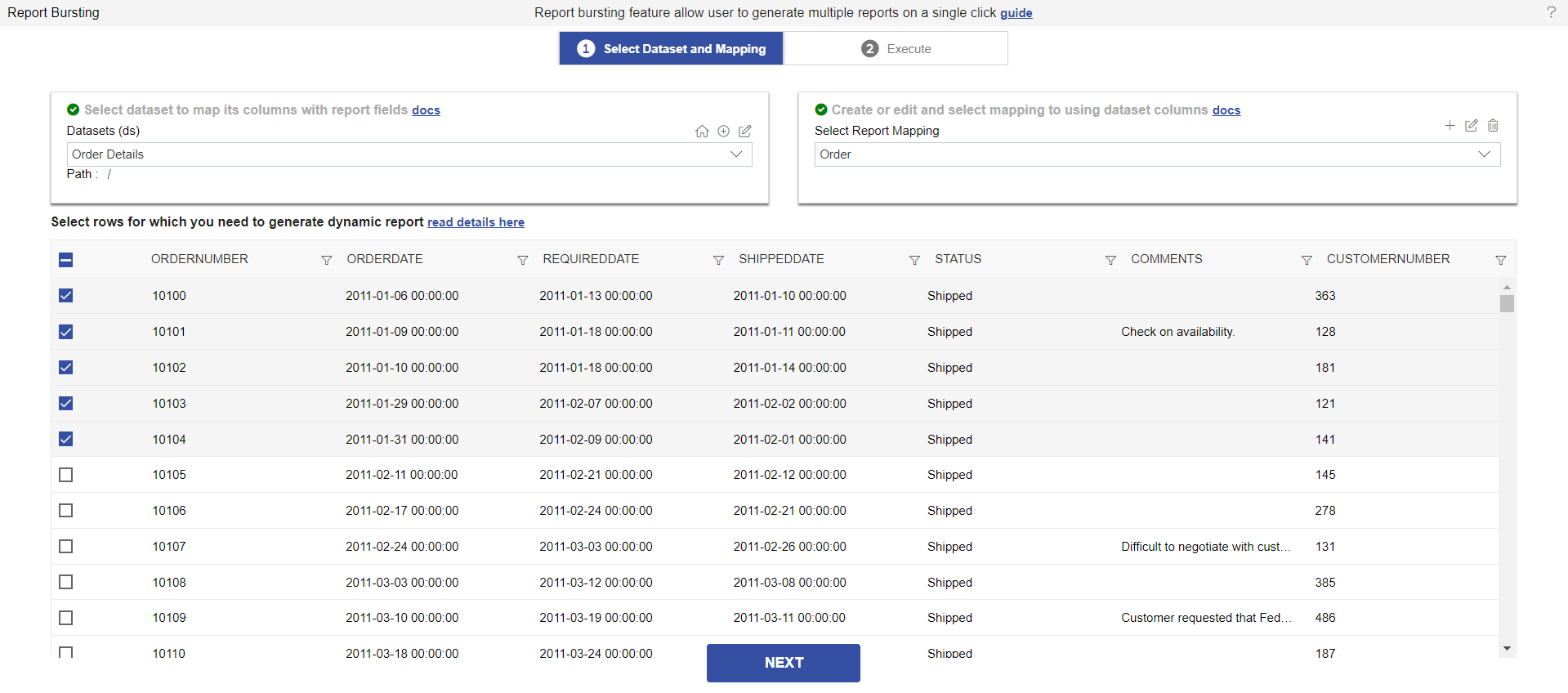Filter the CUSTOMERNUMBER column
Screen dimensions: 1568x693
click(1500, 260)
